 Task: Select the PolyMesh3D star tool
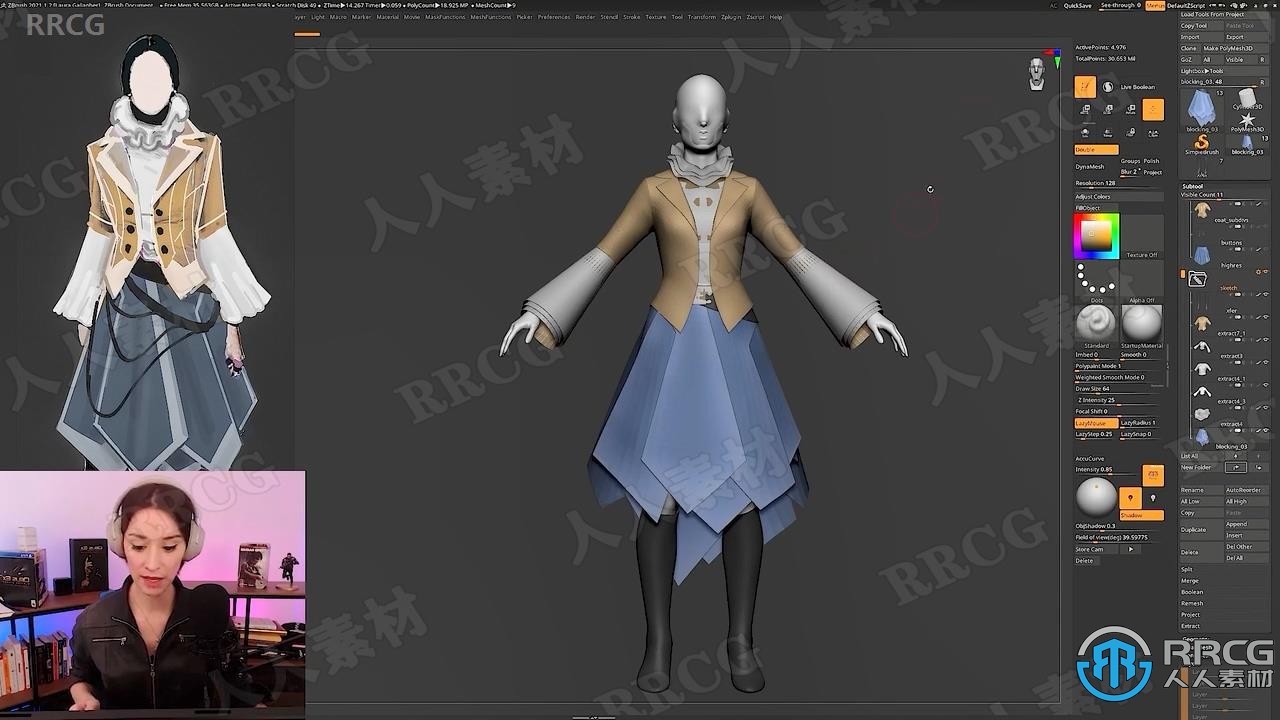(1247, 122)
